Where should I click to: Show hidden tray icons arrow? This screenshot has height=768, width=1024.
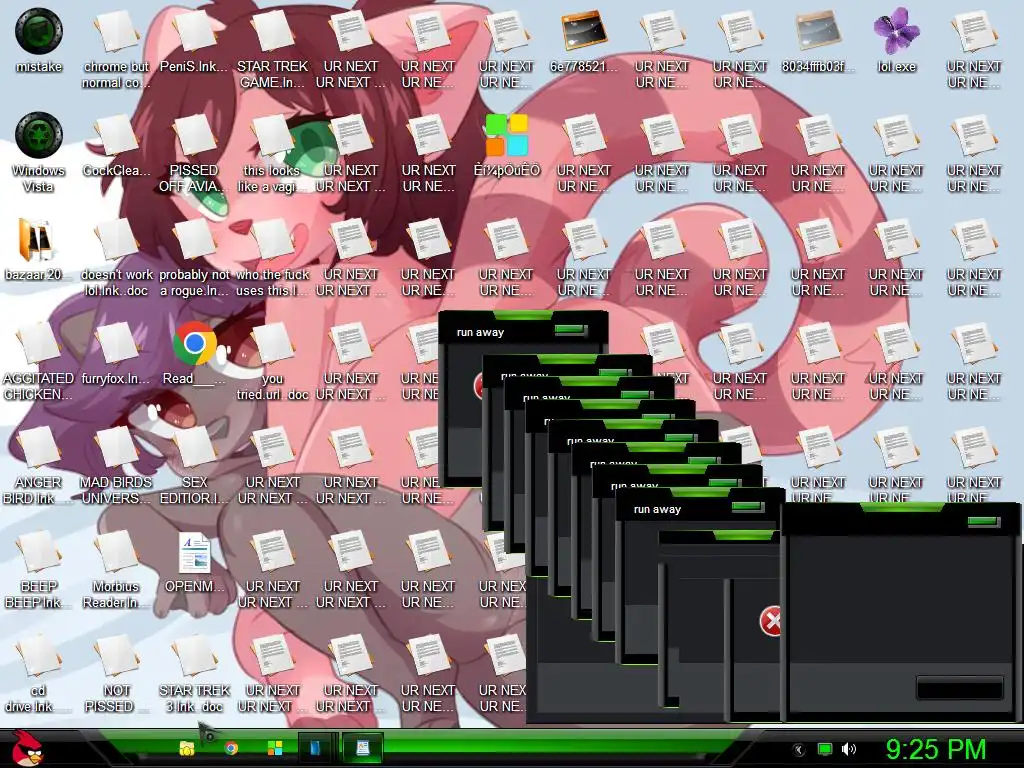pyautogui.click(x=798, y=749)
